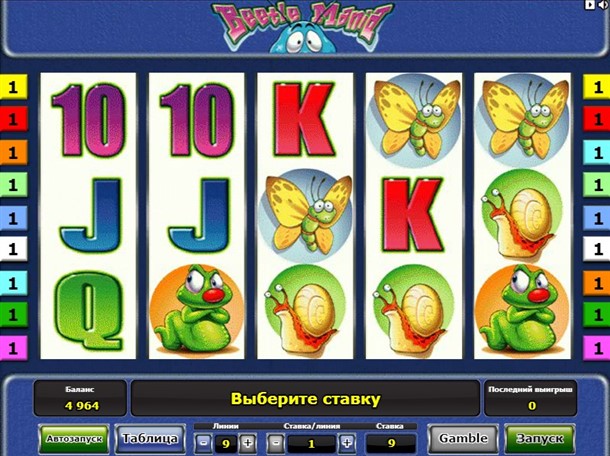This screenshot has width=610, height=456.
Task: Increase the Ставка/линия bet per line
Action: point(347,443)
